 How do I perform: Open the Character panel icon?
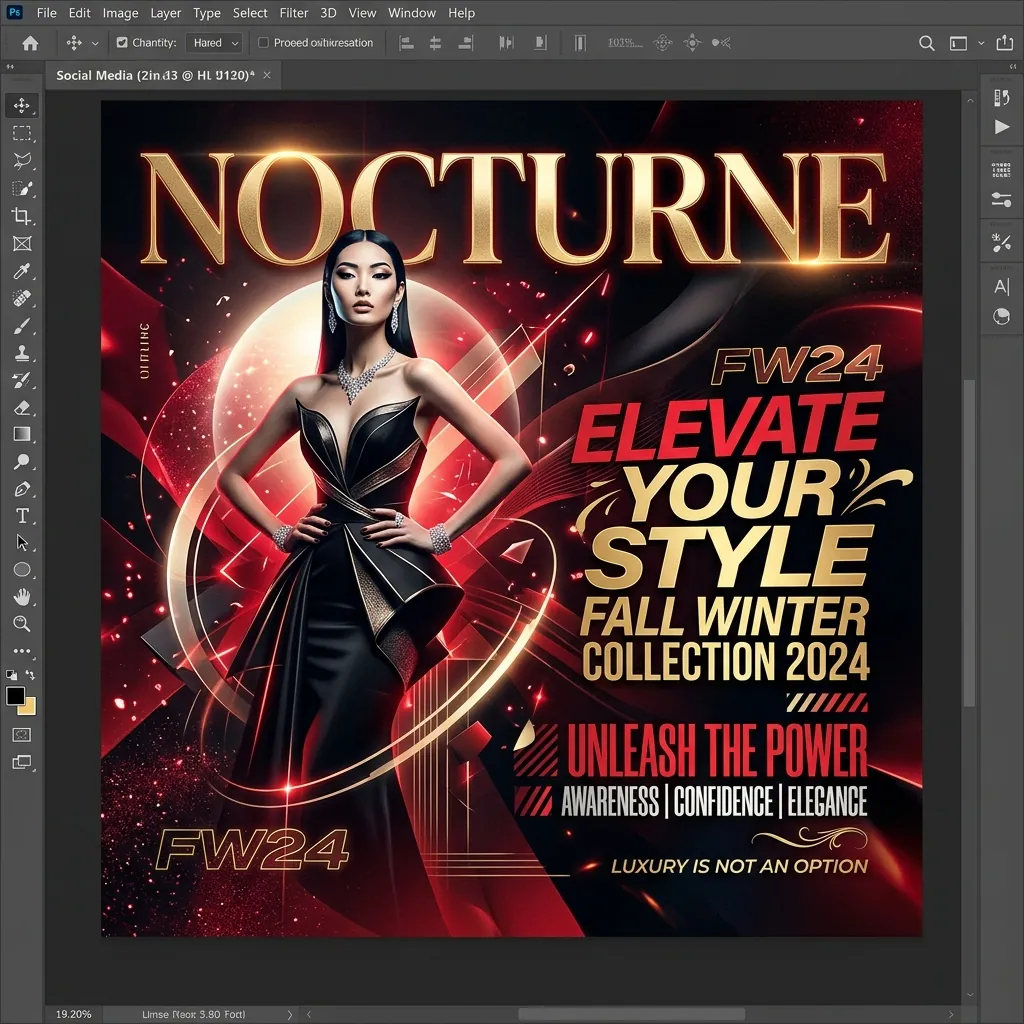pos(1002,287)
